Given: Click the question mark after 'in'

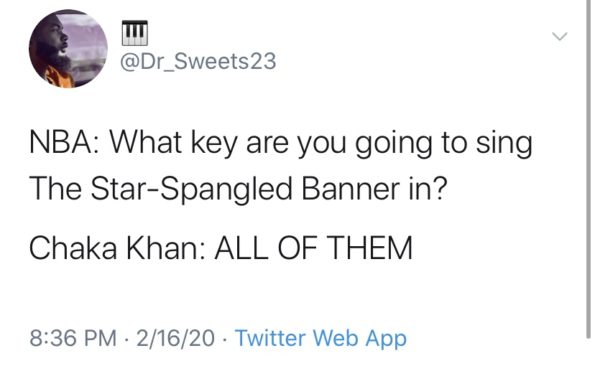Looking at the screenshot, I should tap(439, 189).
